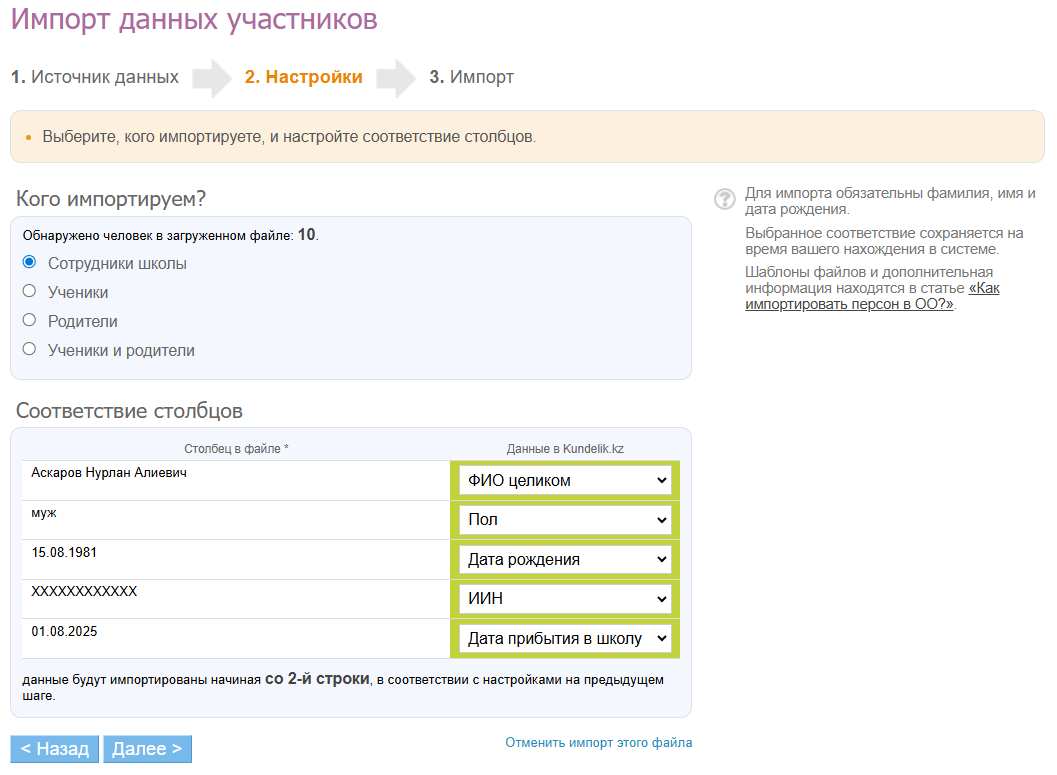Click the arrow between steps 1 and 2
Viewport: 1057px width, 775px height.
tap(212, 78)
